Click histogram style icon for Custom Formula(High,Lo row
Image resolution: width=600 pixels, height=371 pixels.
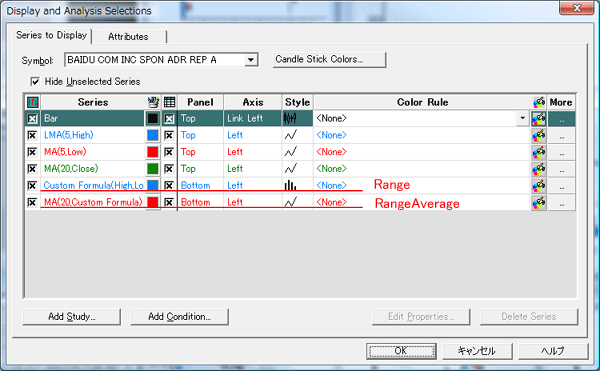coord(290,186)
